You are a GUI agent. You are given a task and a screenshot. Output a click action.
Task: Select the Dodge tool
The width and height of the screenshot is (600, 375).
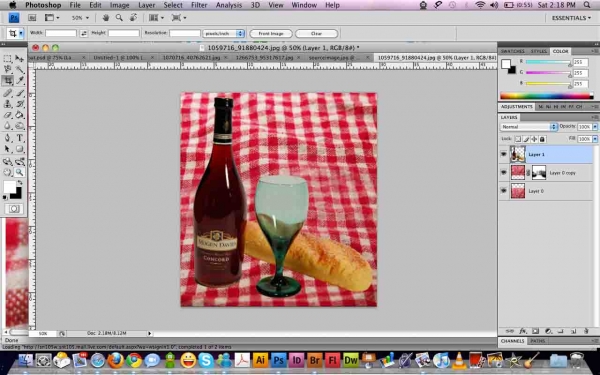(20, 126)
